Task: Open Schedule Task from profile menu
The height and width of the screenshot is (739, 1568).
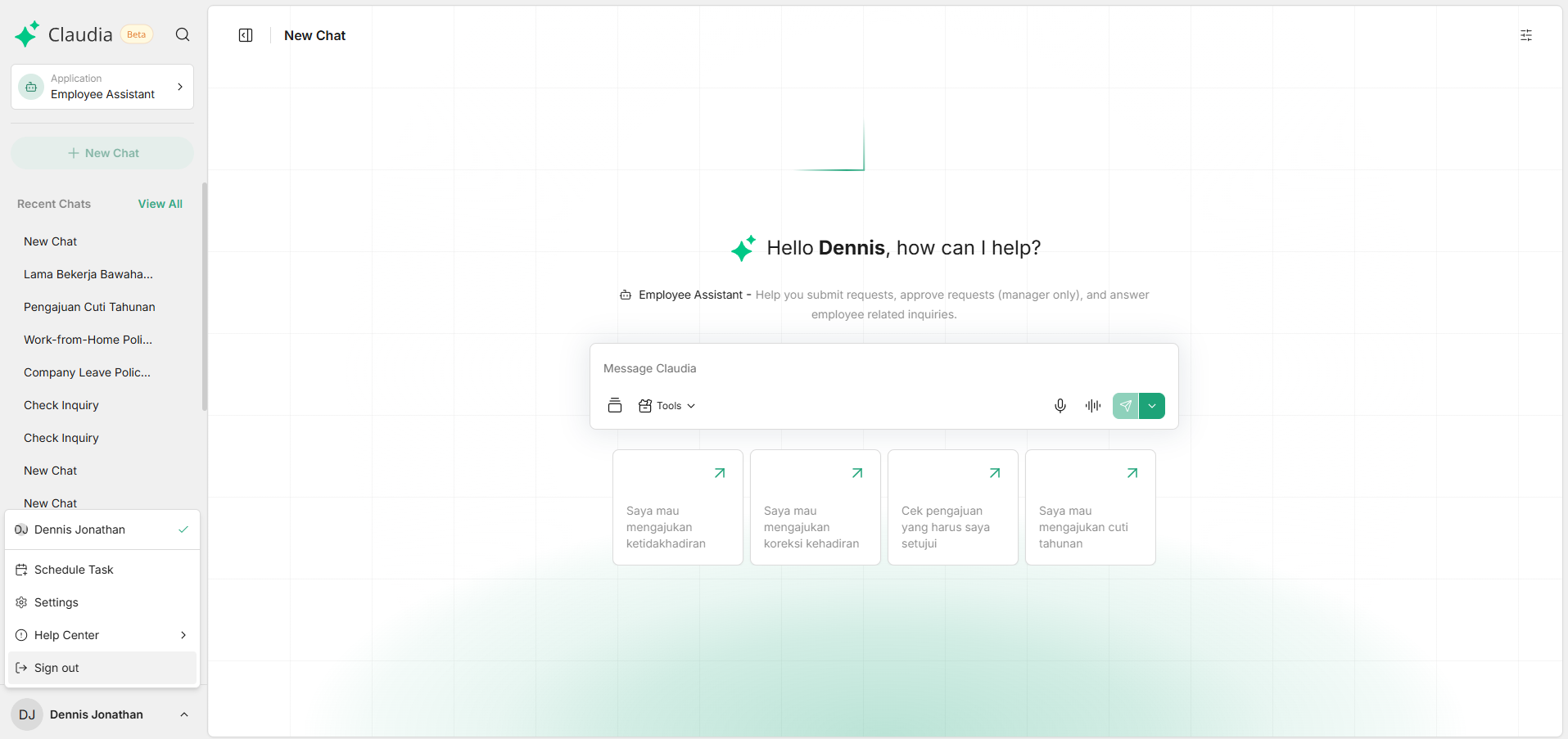Action: (x=74, y=570)
